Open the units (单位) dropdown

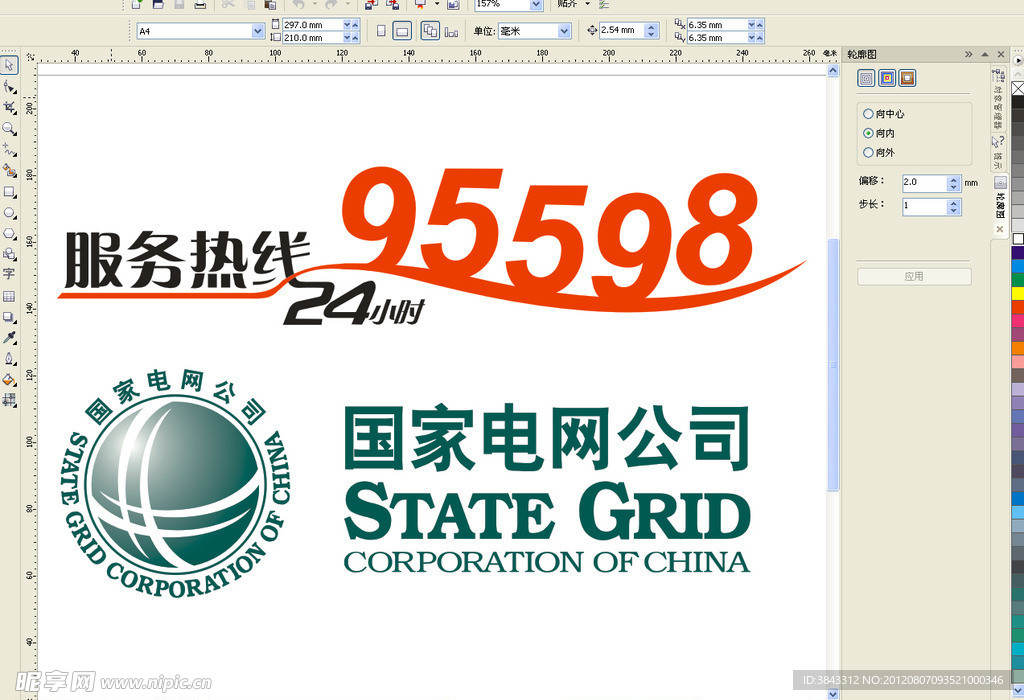[564, 31]
